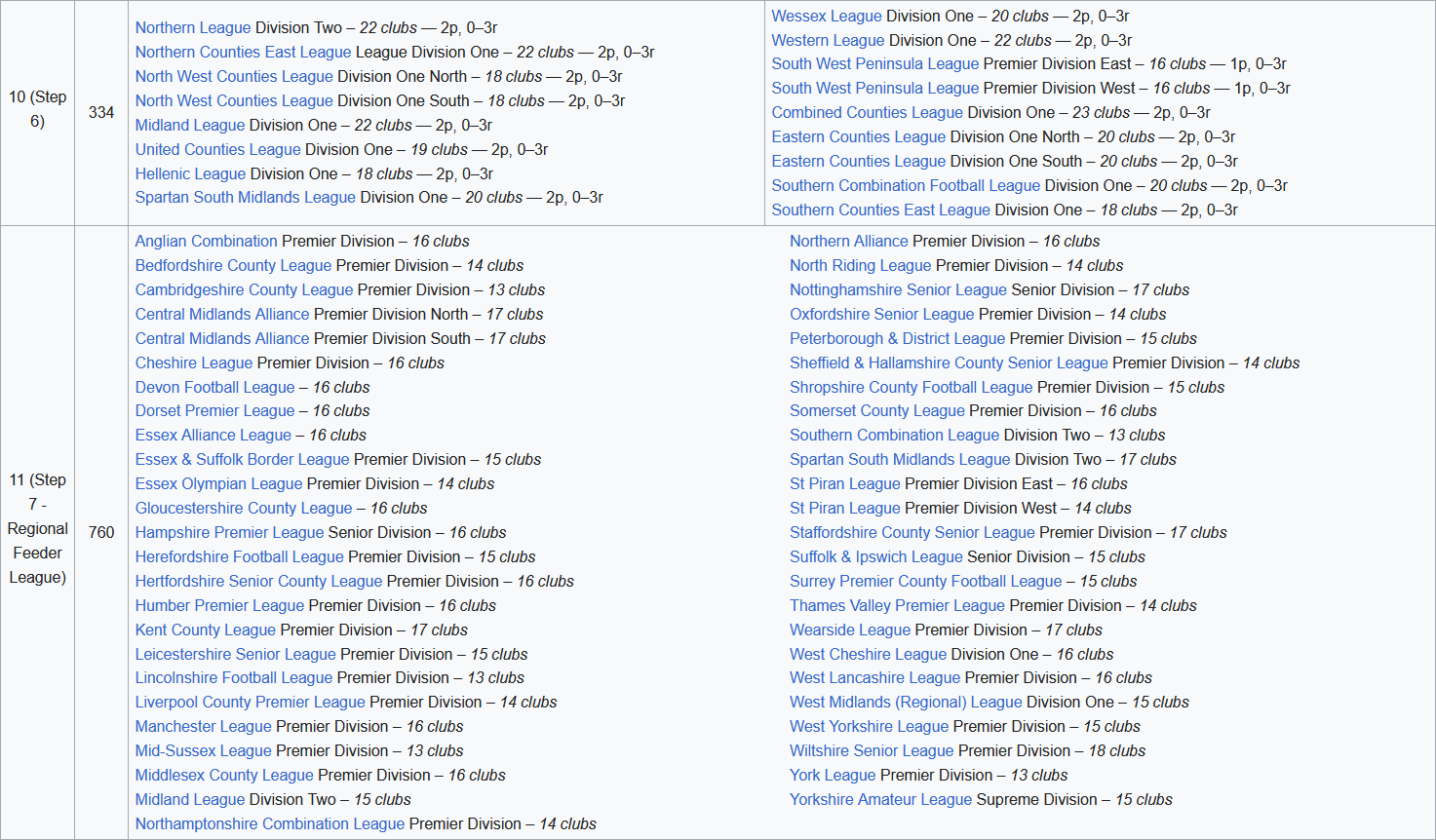
Task: Open Northamptonshire Combination League link
Action: pos(270,824)
